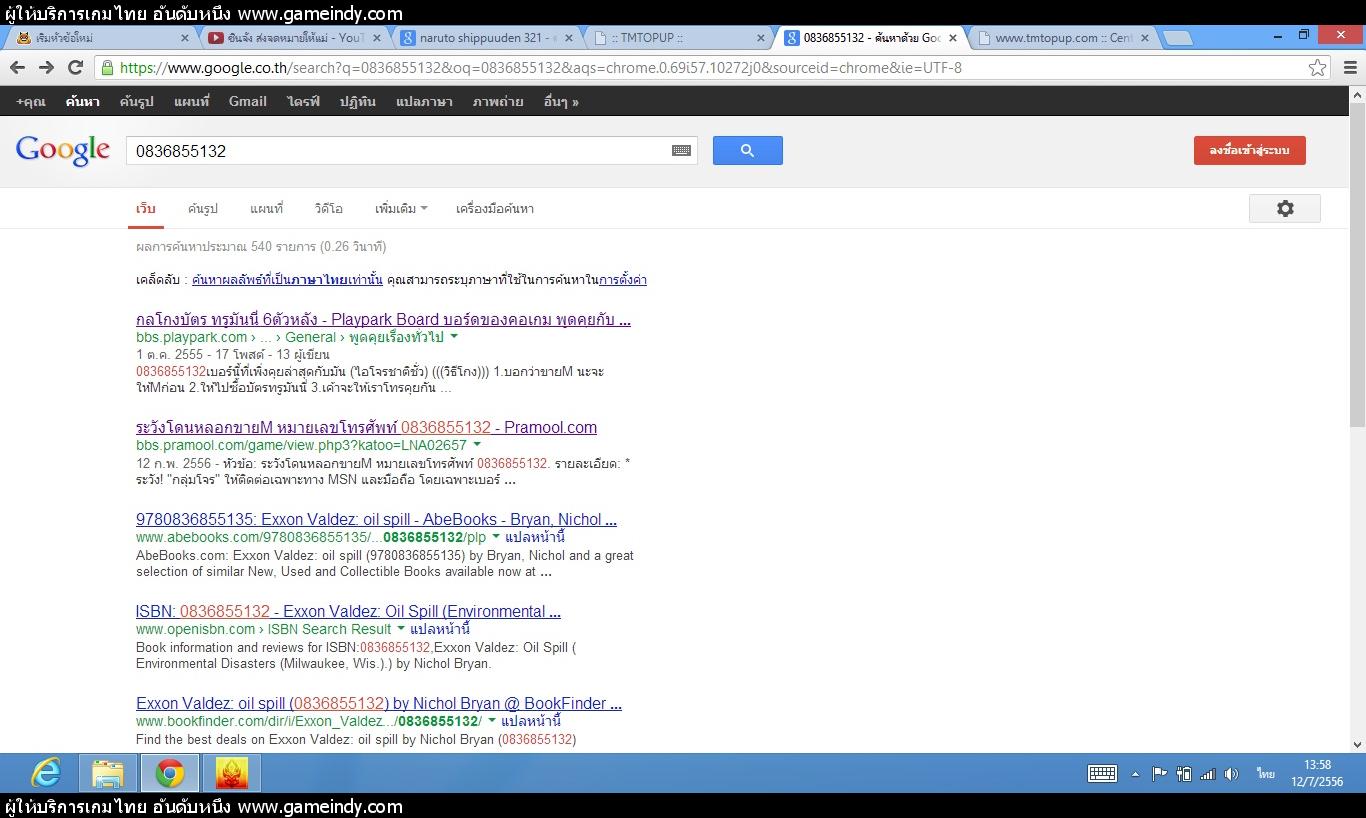Open ไดรฟ์ Drive in the Google bar

point(303,101)
